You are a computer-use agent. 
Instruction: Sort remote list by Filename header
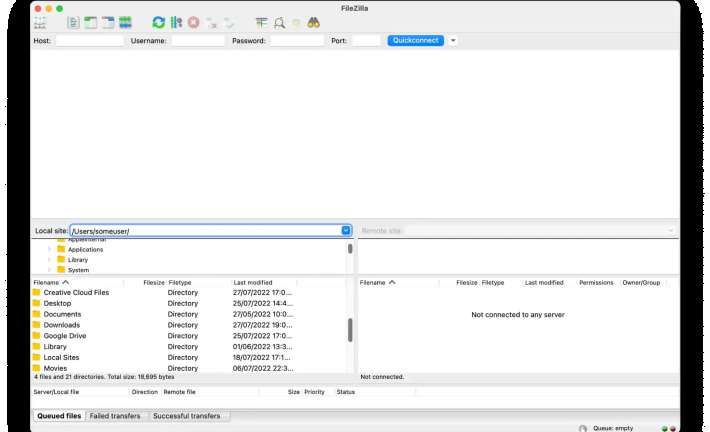coord(373,282)
